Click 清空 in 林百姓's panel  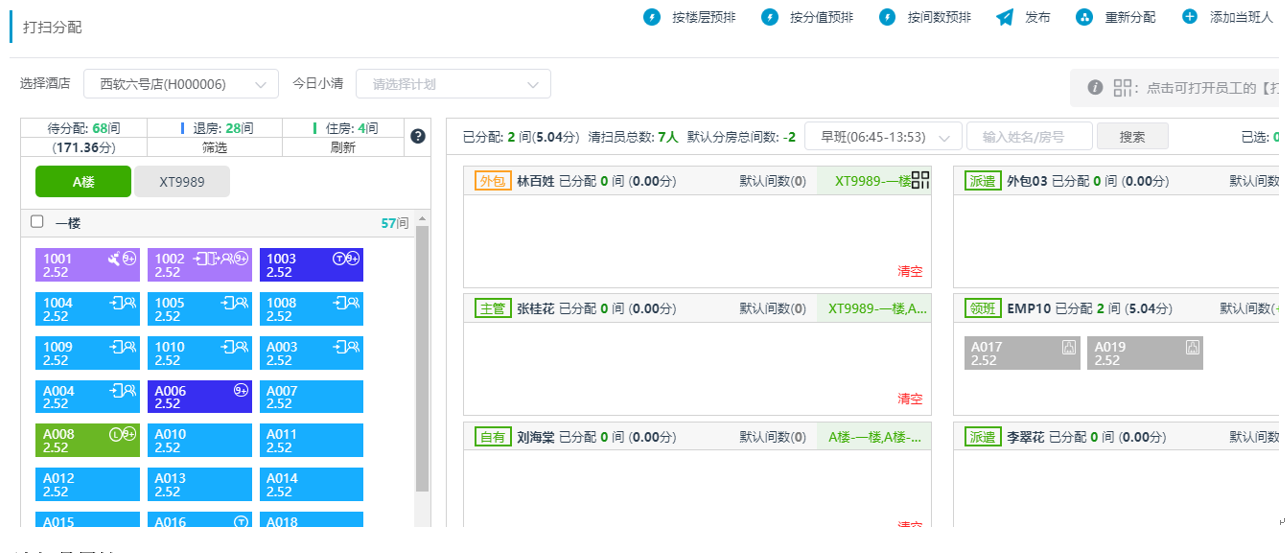(909, 271)
